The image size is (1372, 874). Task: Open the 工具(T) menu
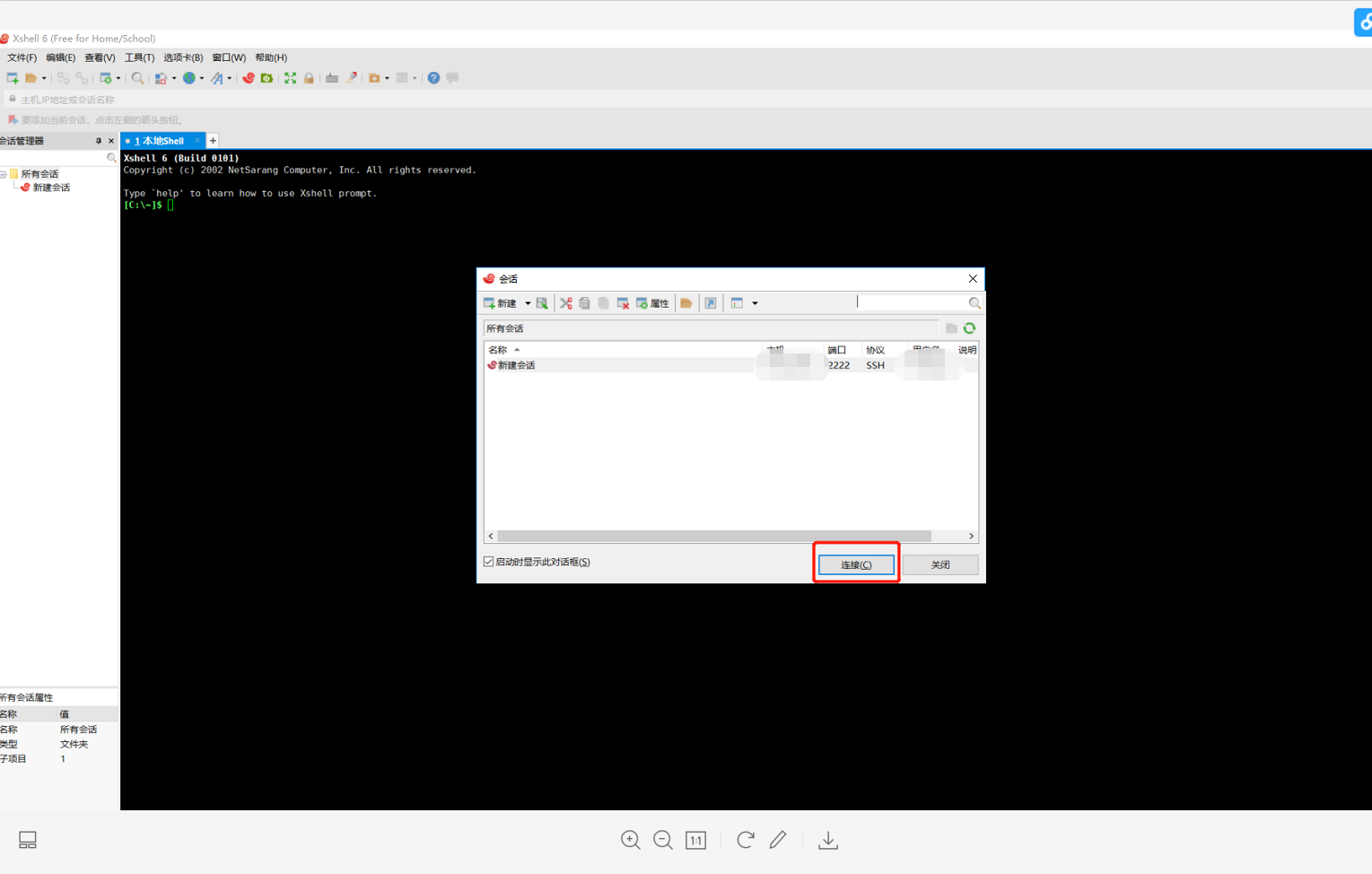(139, 57)
